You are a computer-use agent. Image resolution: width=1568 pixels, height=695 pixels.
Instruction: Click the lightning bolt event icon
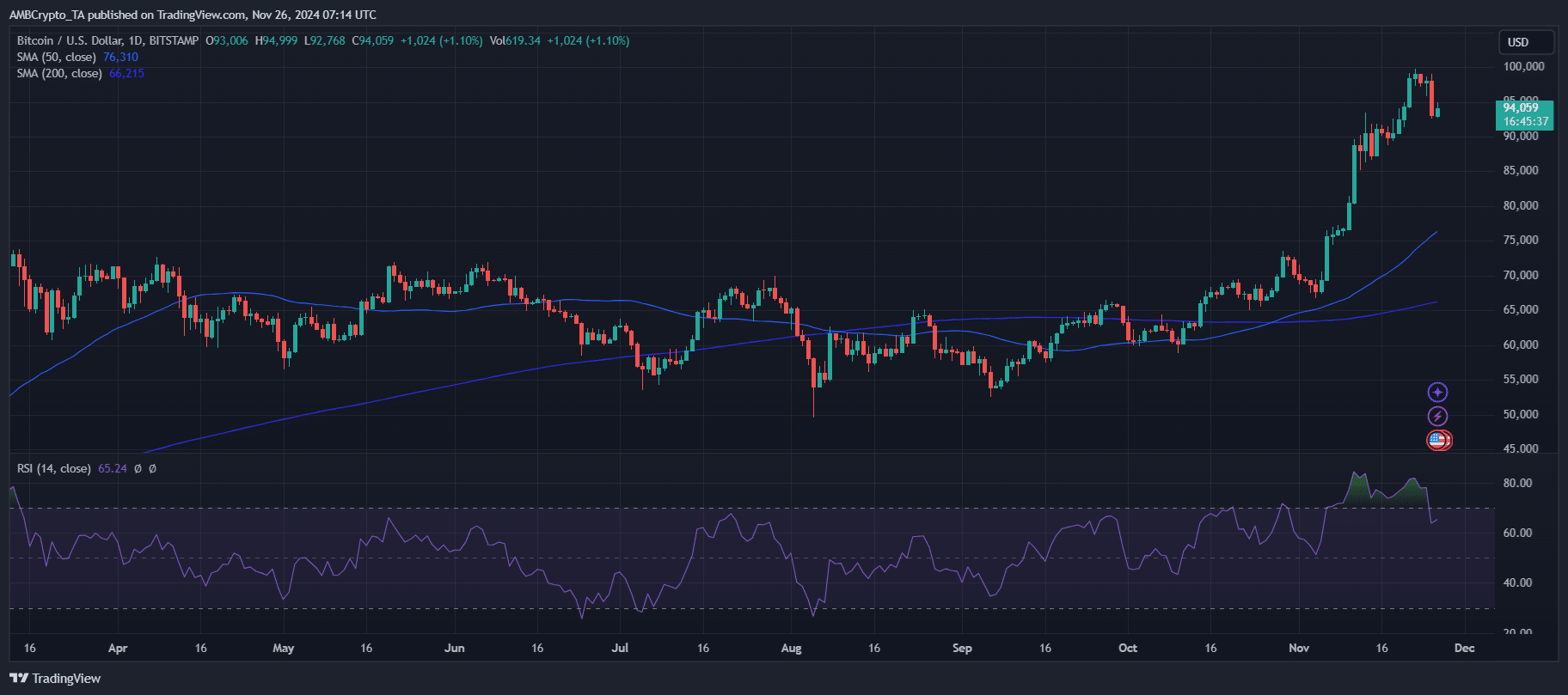click(x=1437, y=417)
